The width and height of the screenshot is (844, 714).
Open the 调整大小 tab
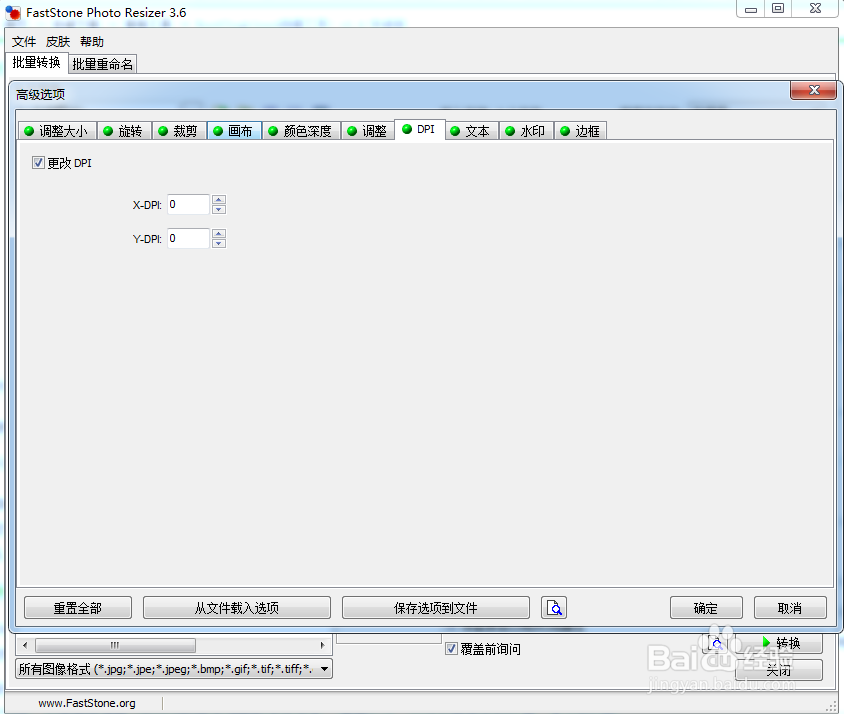pos(57,131)
